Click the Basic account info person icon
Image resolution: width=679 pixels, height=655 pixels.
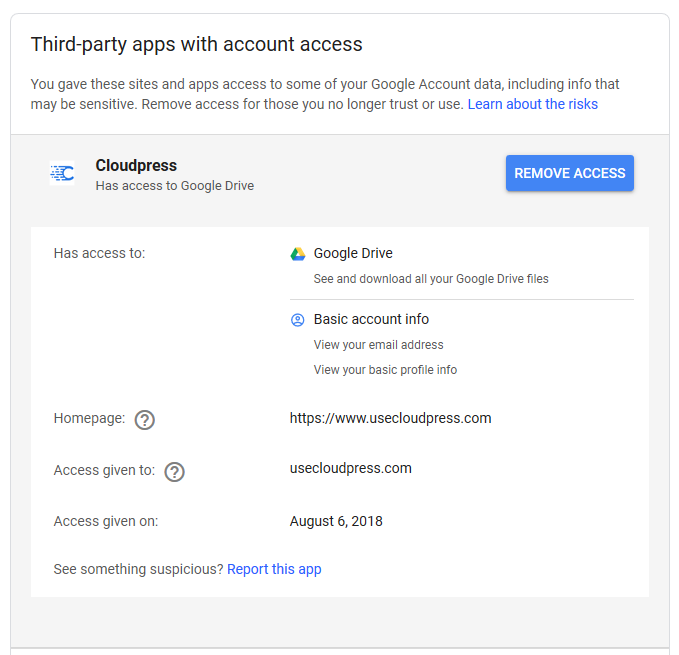point(297,320)
